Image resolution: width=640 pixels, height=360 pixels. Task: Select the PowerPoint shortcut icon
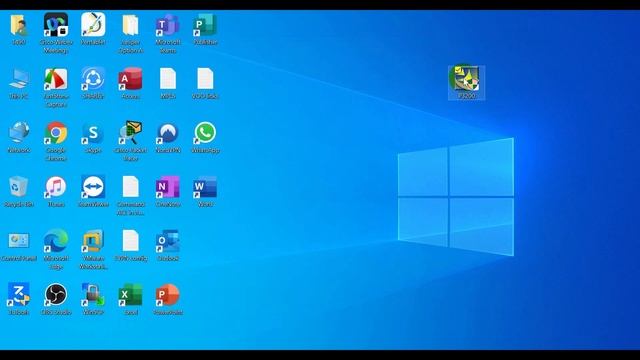pyautogui.click(x=168, y=295)
